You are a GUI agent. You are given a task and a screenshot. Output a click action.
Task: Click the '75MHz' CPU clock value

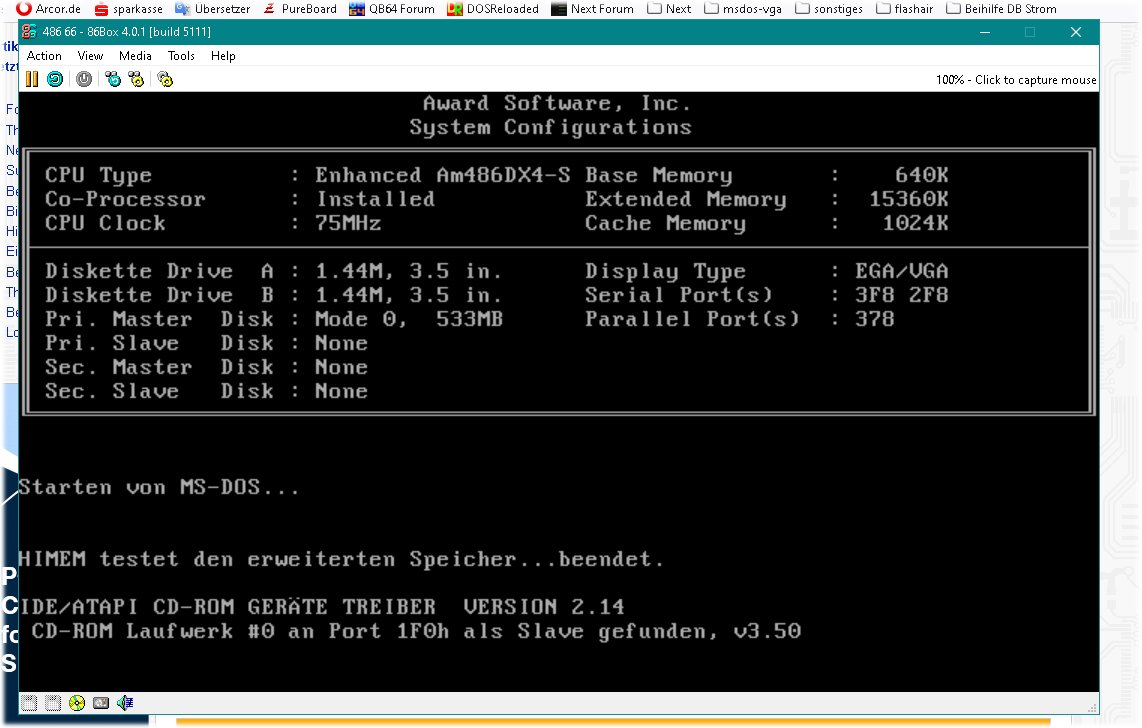[348, 223]
